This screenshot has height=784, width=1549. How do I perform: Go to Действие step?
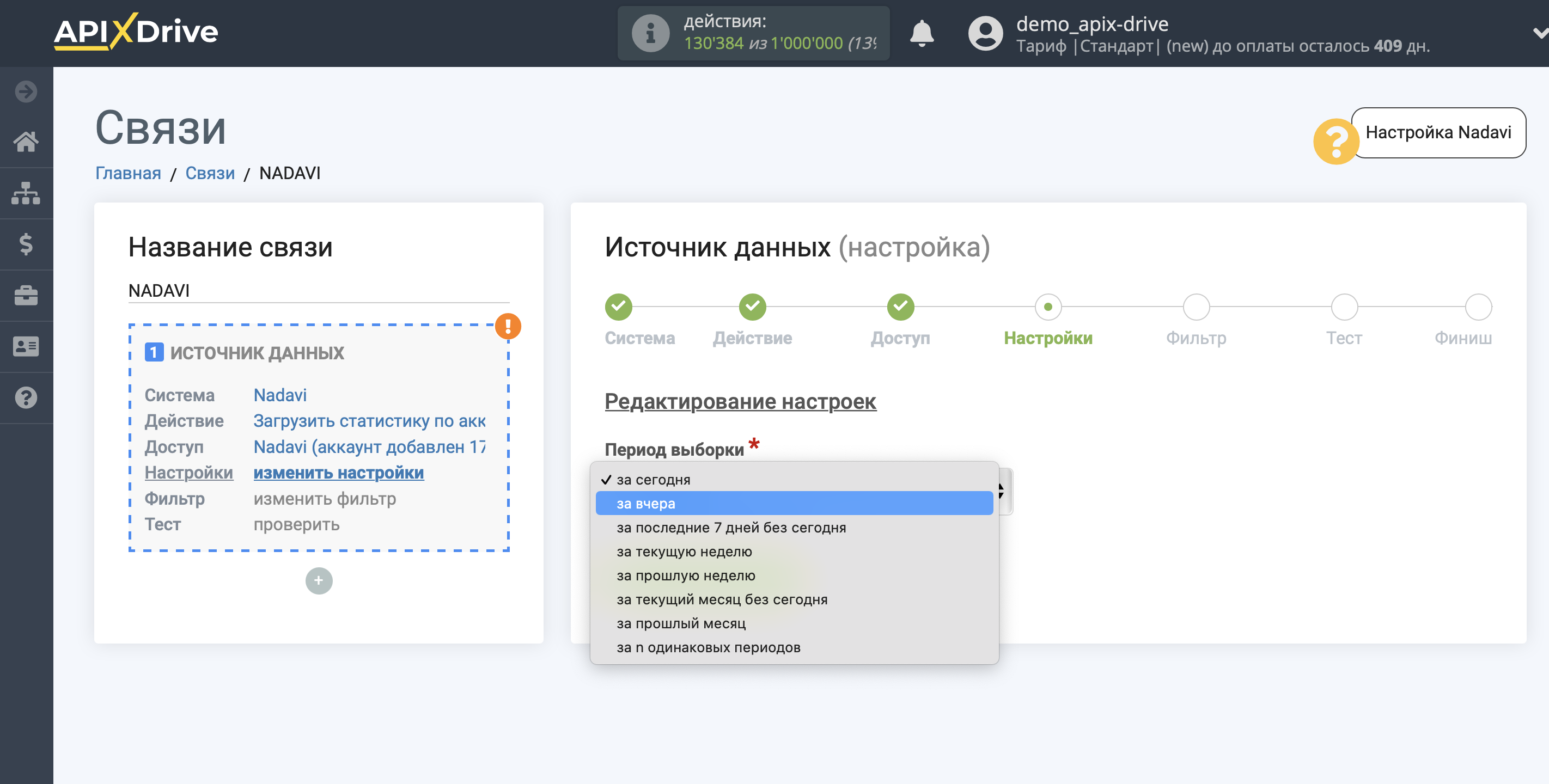tap(752, 307)
